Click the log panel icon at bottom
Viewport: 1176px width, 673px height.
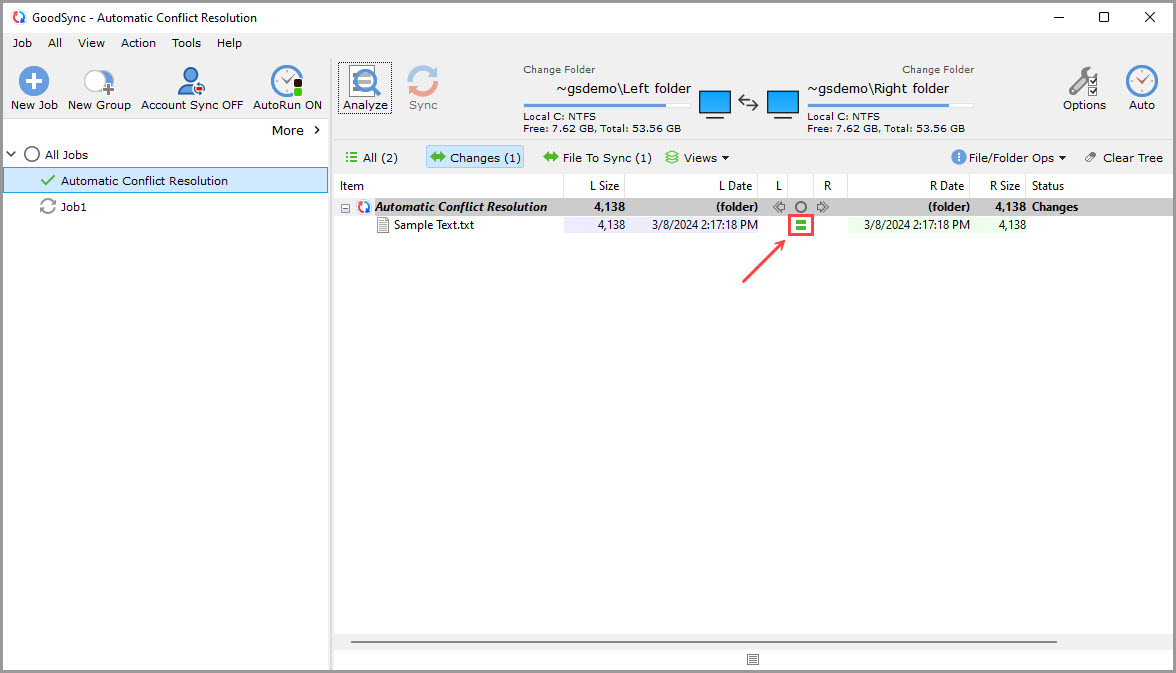point(753,659)
